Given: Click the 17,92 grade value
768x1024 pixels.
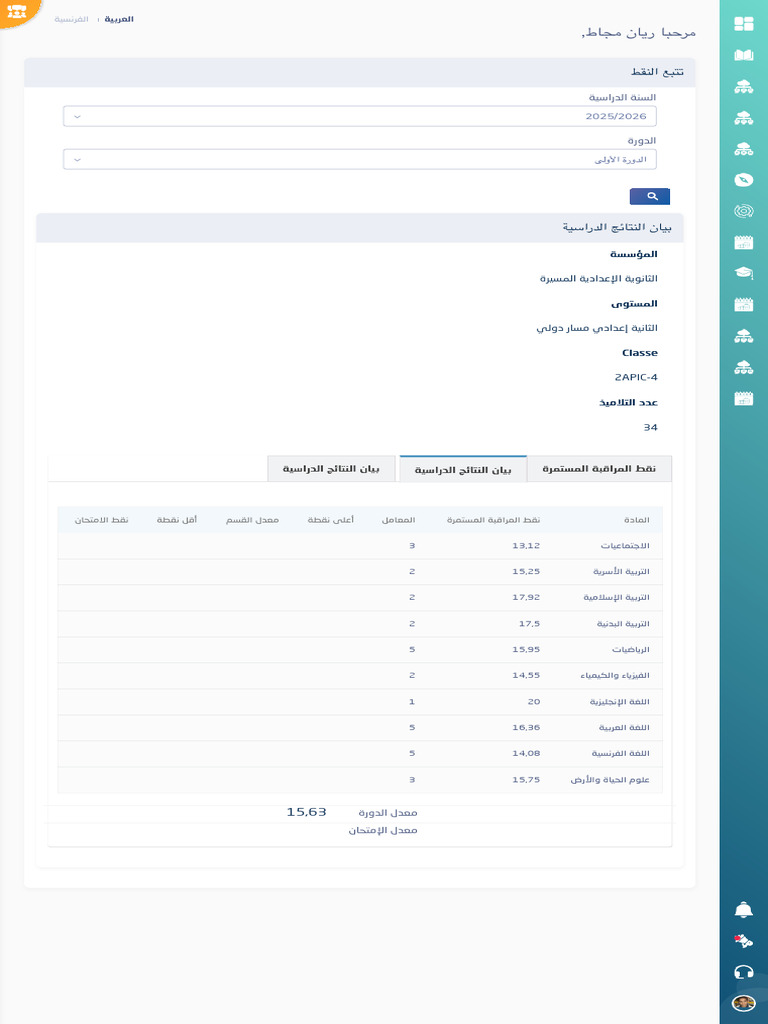Looking at the screenshot, I should coord(526,598).
